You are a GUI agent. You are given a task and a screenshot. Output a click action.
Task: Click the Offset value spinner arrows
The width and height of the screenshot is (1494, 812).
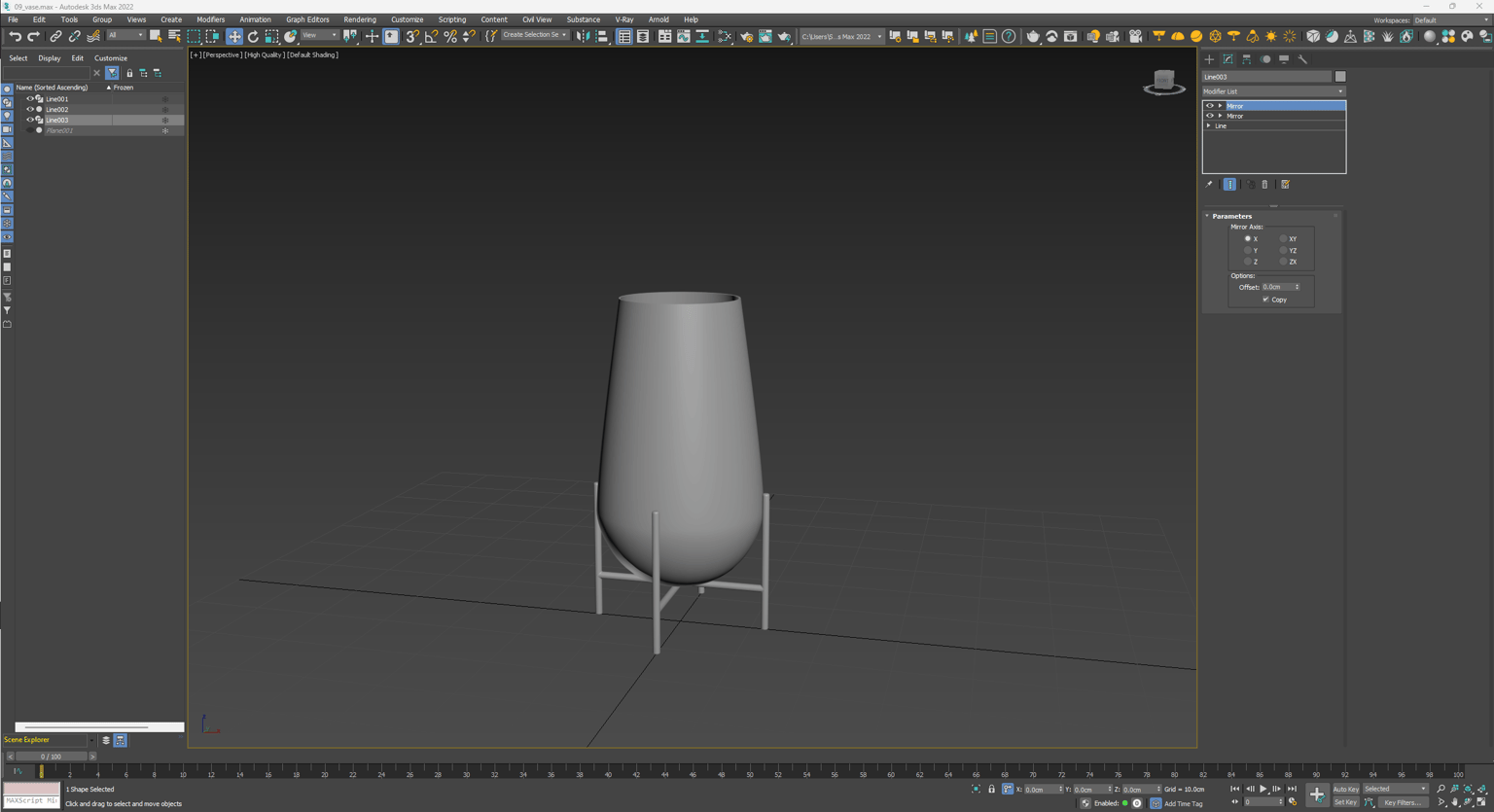tap(1297, 287)
